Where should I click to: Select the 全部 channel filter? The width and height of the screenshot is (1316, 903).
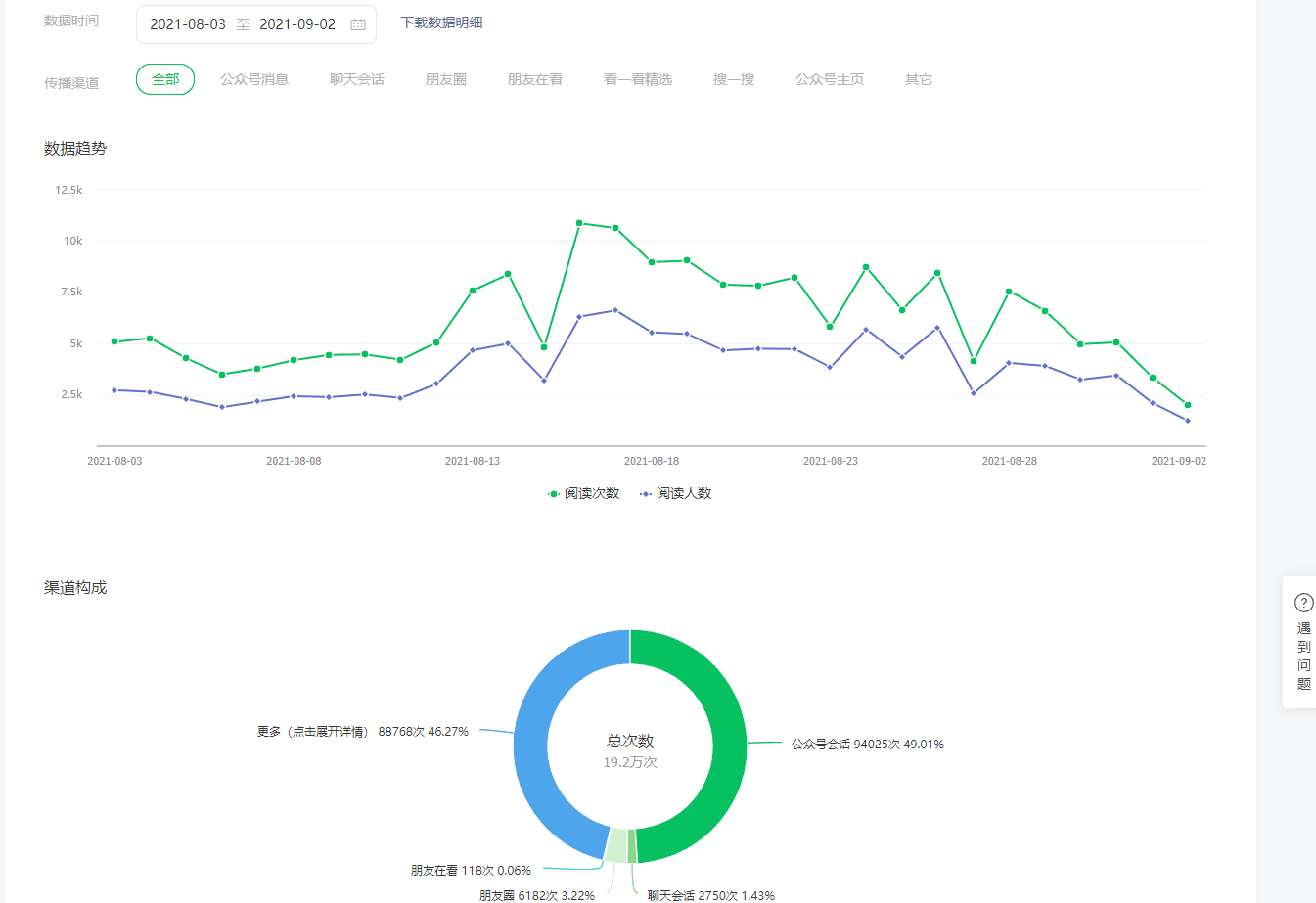click(x=165, y=79)
